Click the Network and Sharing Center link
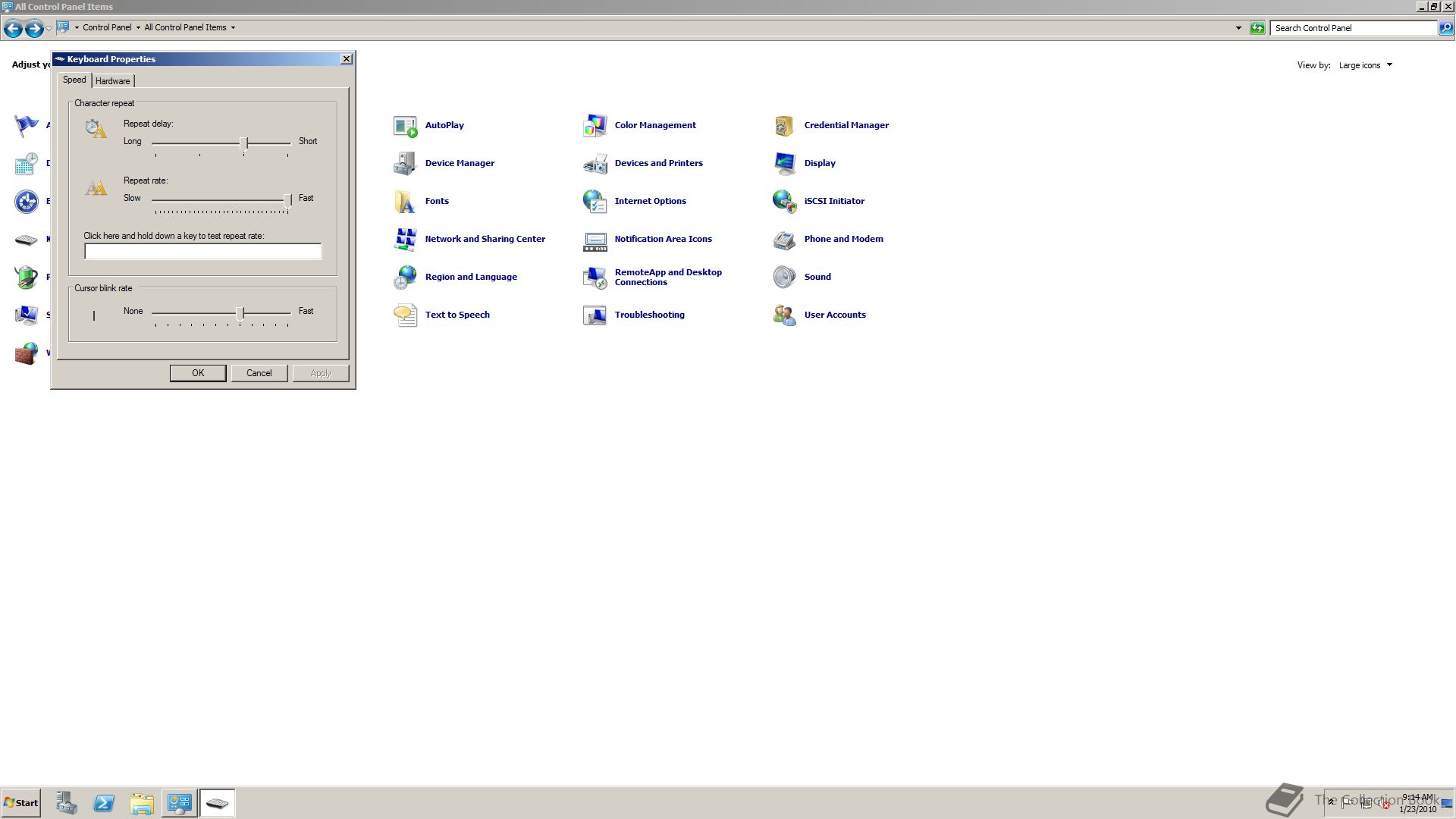The image size is (1456, 819). click(x=485, y=240)
